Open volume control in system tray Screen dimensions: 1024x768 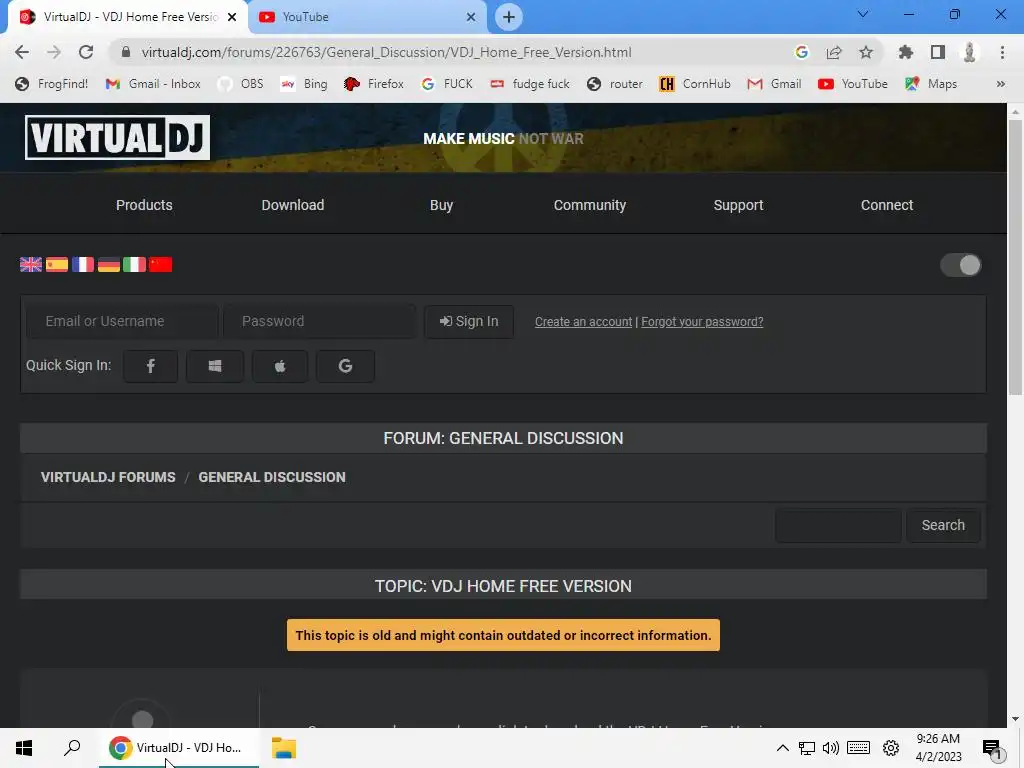tap(831, 748)
